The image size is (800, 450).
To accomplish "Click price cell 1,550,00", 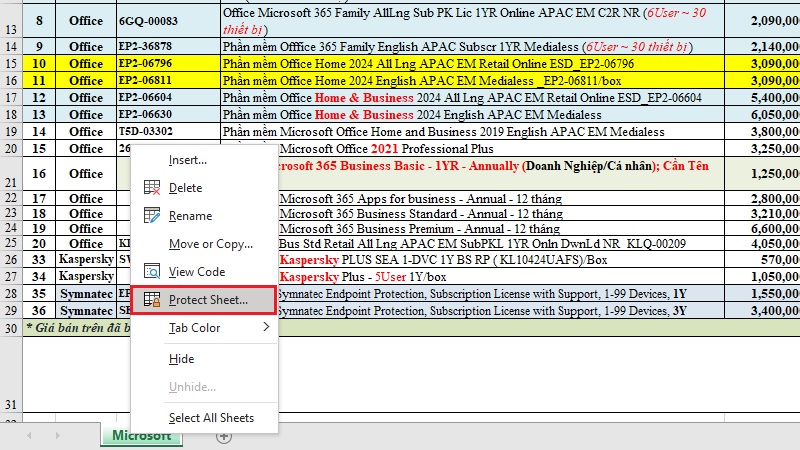I will pyautogui.click(x=762, y=293).
